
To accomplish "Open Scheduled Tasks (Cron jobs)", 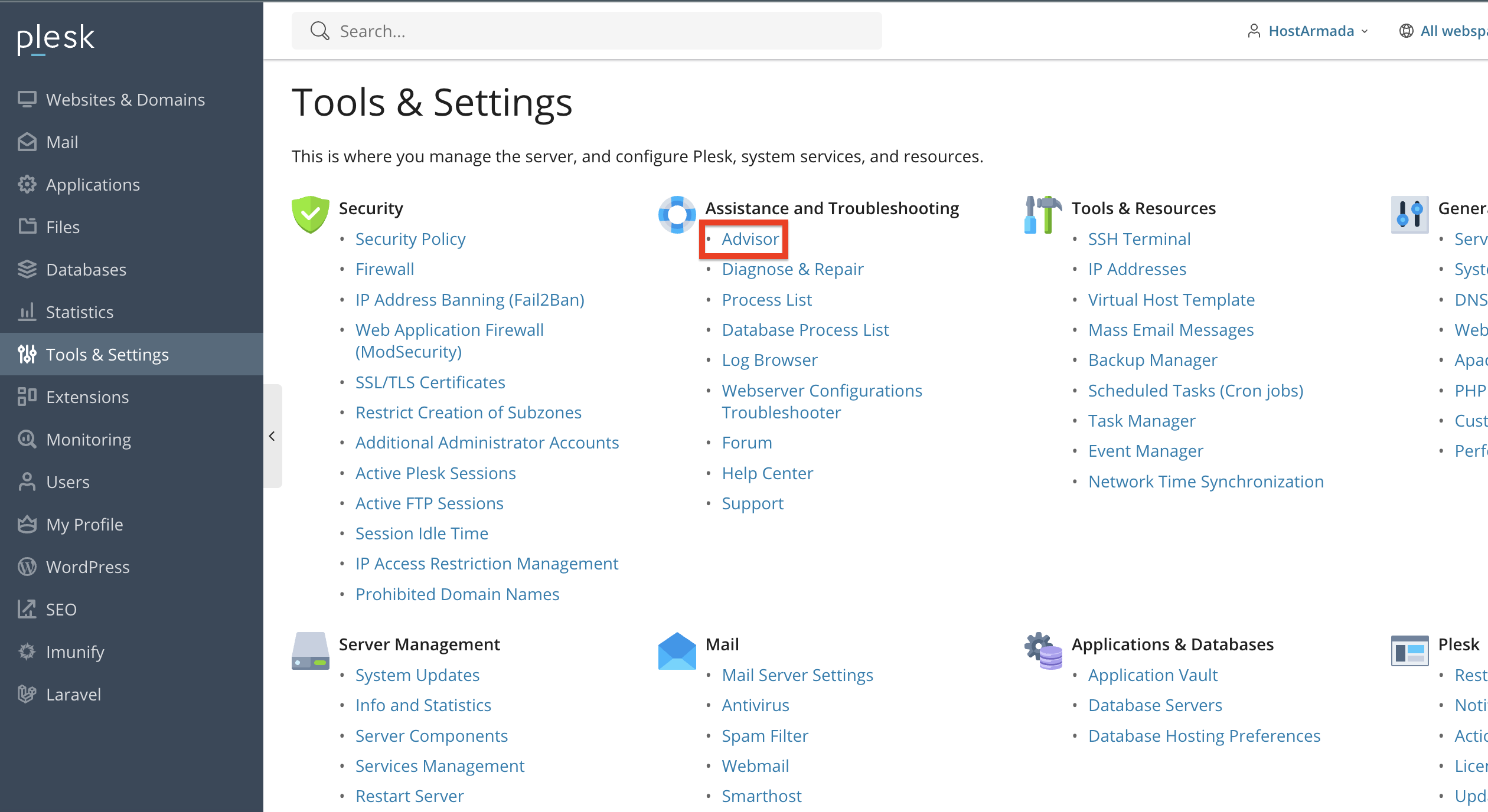I will click(x=1196, y=391).
